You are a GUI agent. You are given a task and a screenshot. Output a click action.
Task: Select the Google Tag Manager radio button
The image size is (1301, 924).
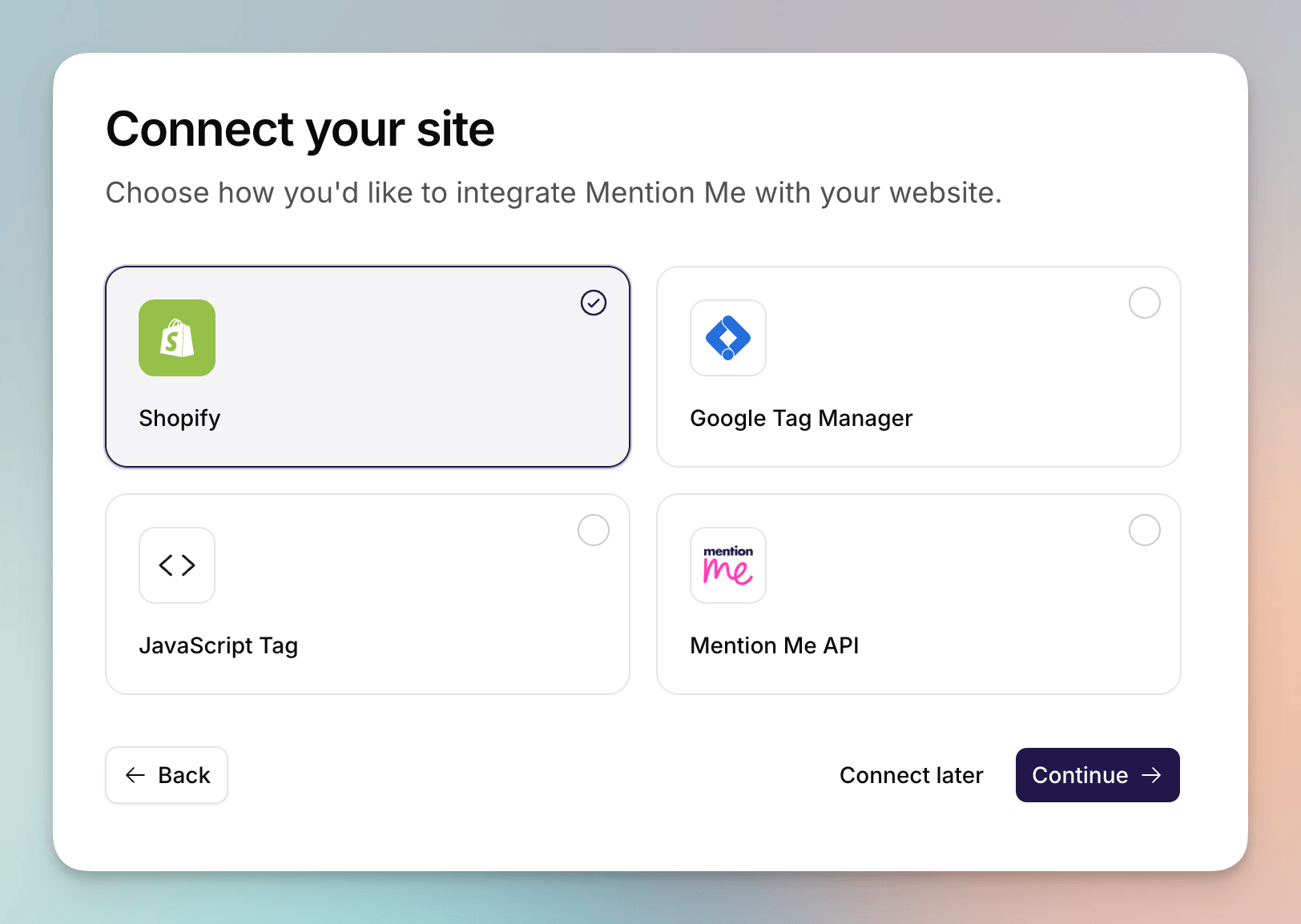click(1145, 303)
